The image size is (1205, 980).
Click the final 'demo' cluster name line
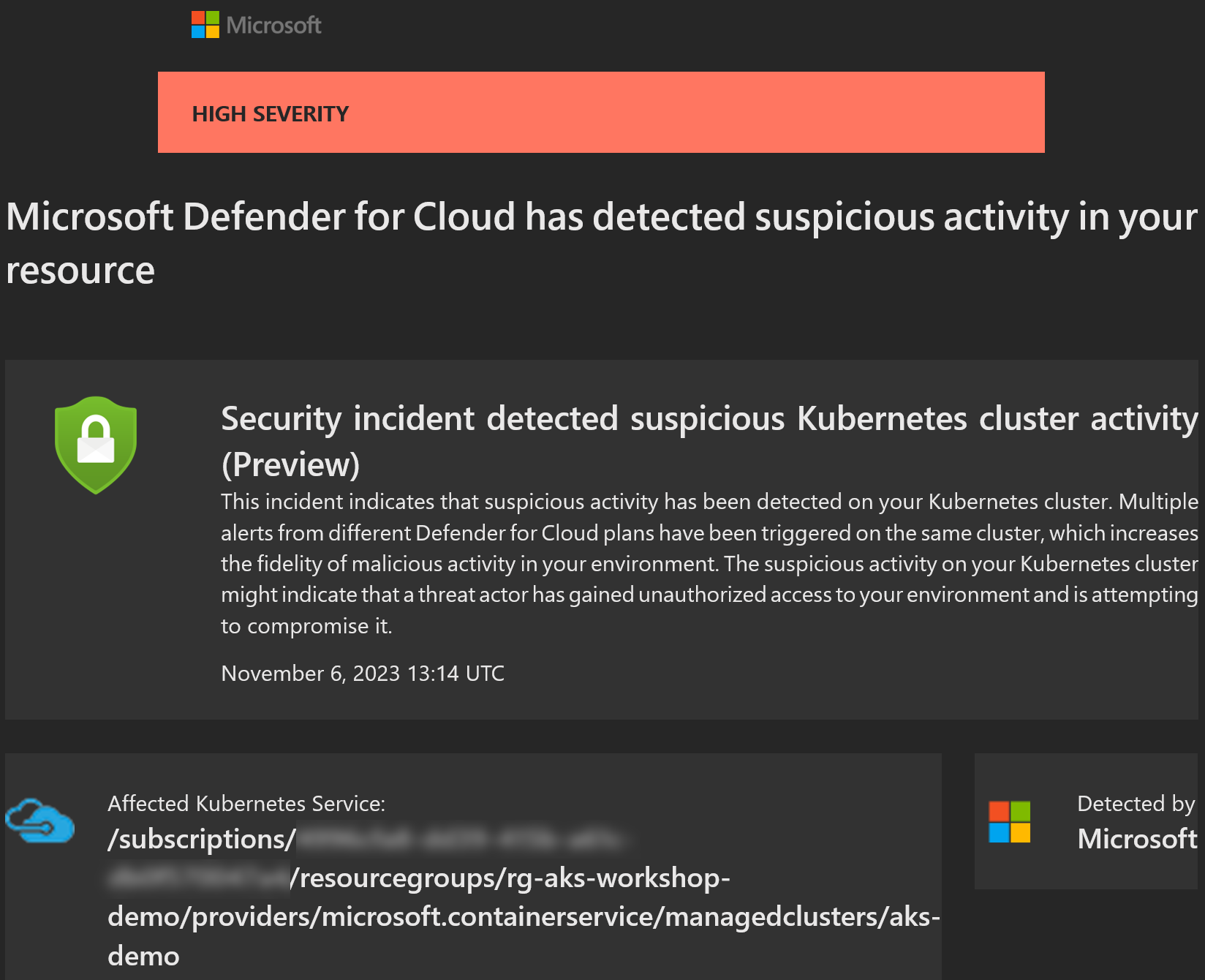[x=143, y=956]
